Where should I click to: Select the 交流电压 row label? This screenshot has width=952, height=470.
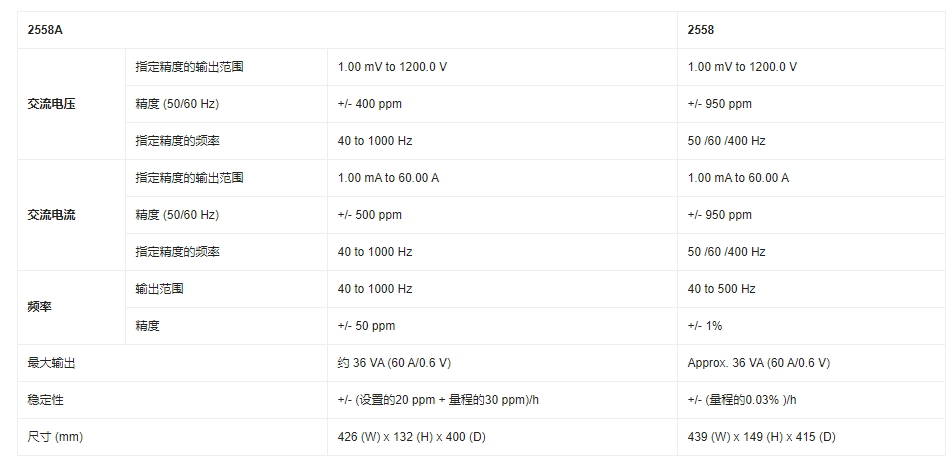click(52, 104)
